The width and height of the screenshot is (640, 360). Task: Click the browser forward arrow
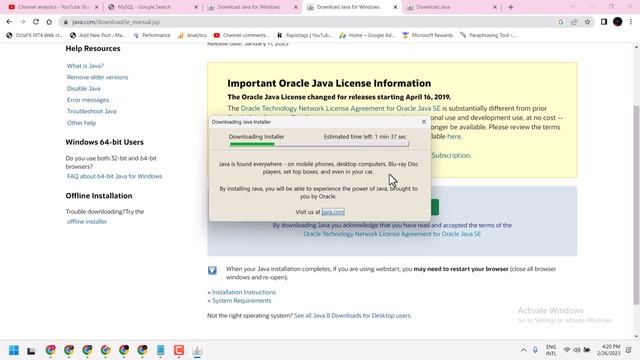[22, 22]
